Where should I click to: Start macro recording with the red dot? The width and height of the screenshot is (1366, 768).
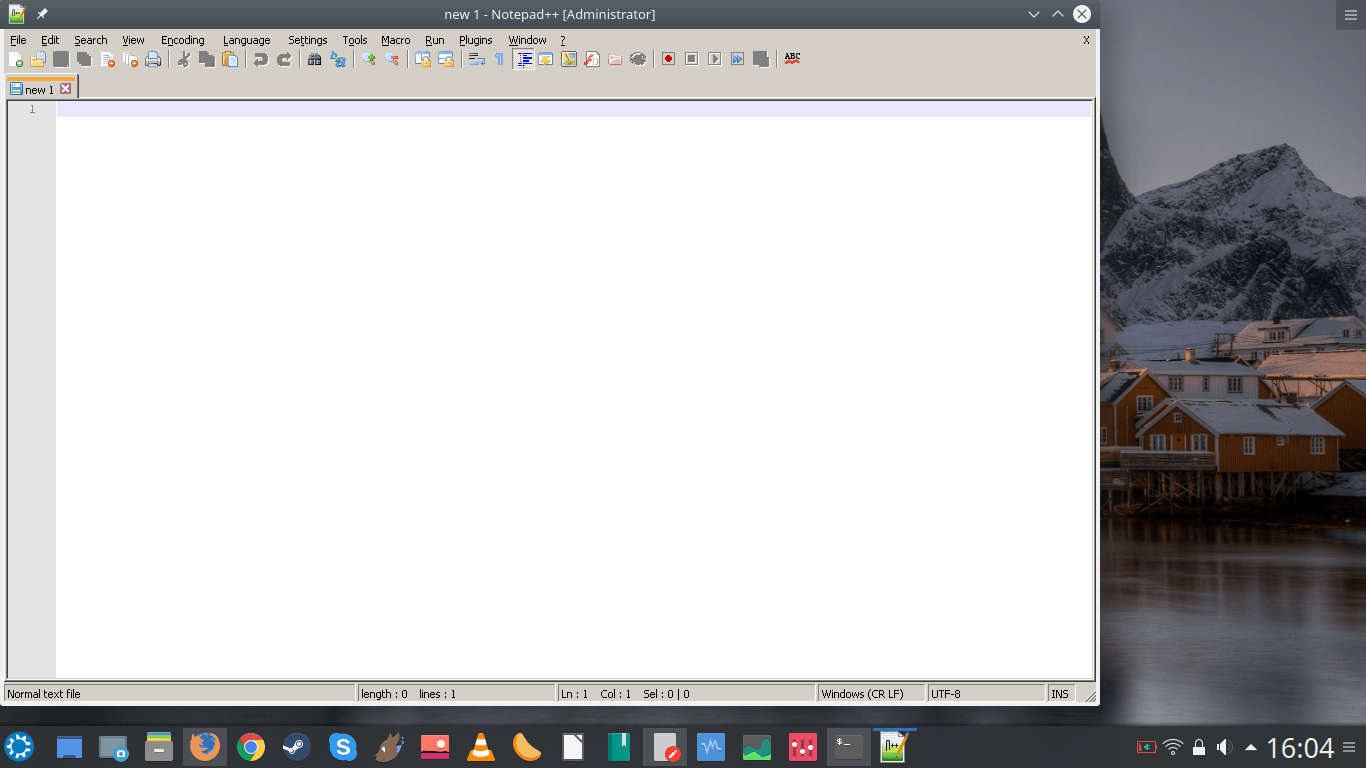coord(669,59)
